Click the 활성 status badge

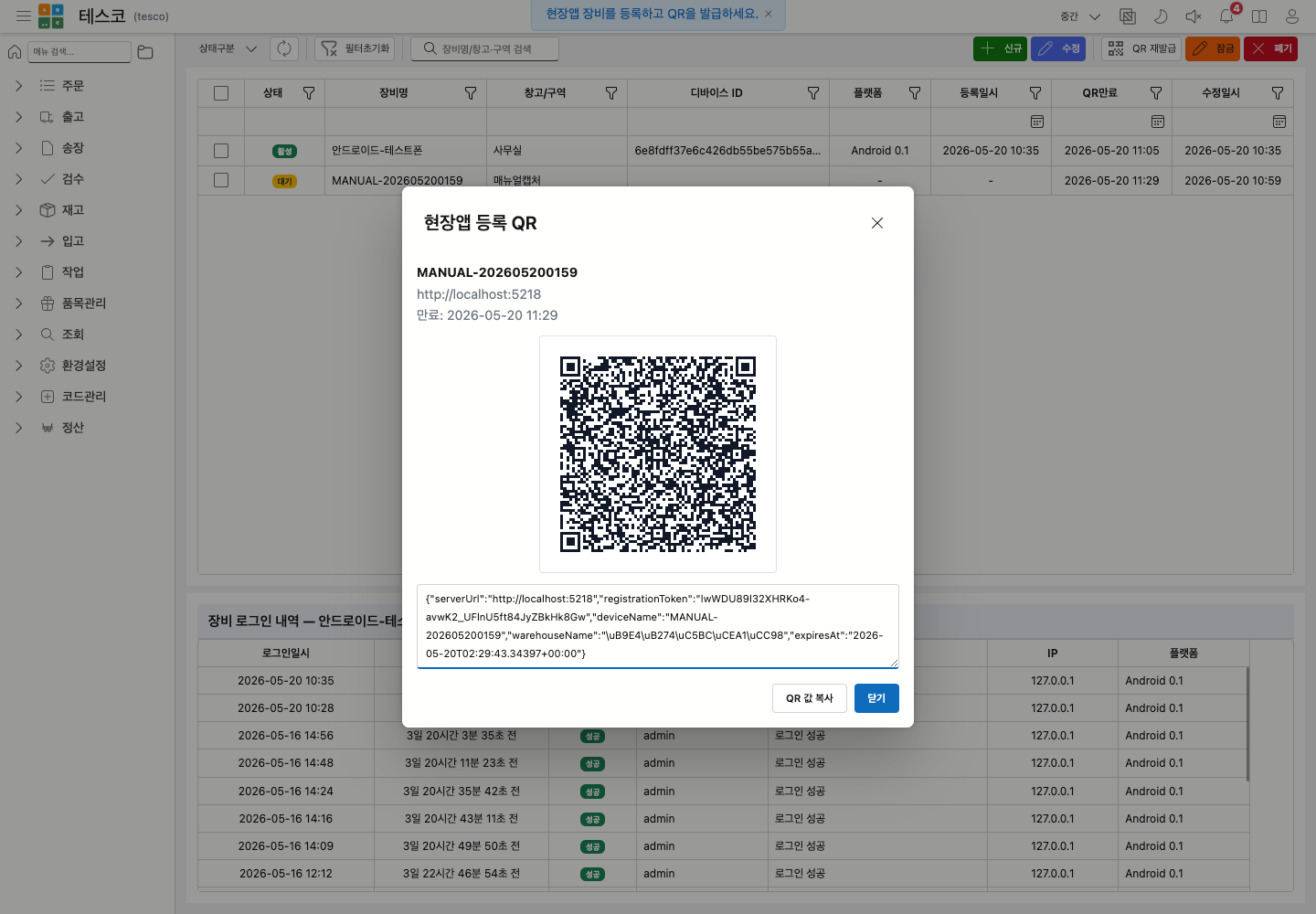click(x=284, y=151)
